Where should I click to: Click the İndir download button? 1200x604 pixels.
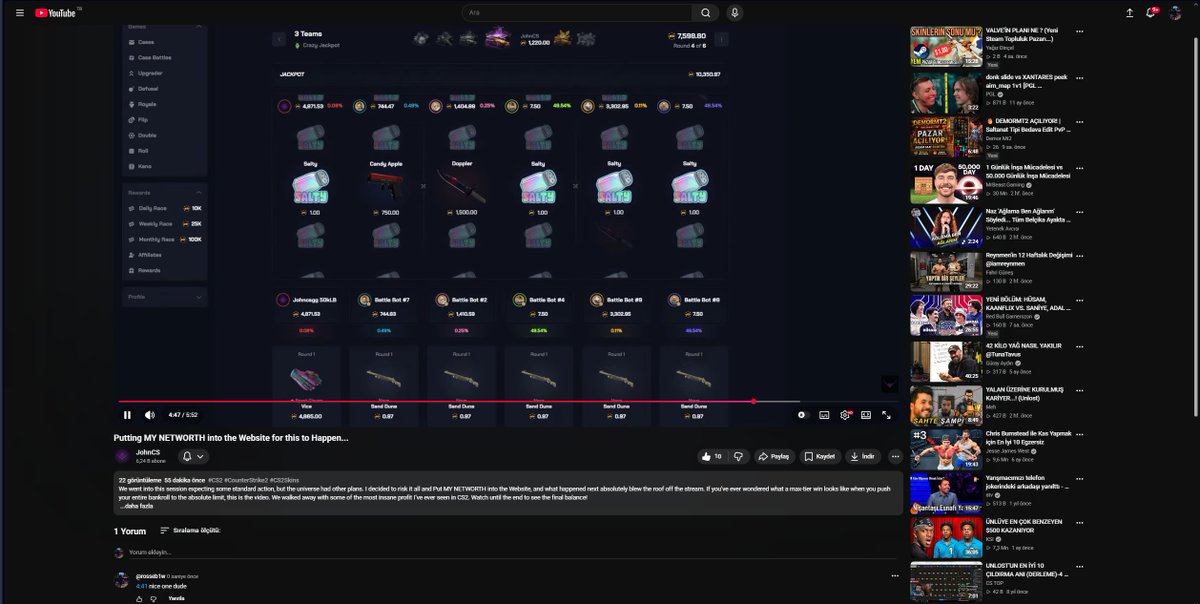(x=864, y=456)
